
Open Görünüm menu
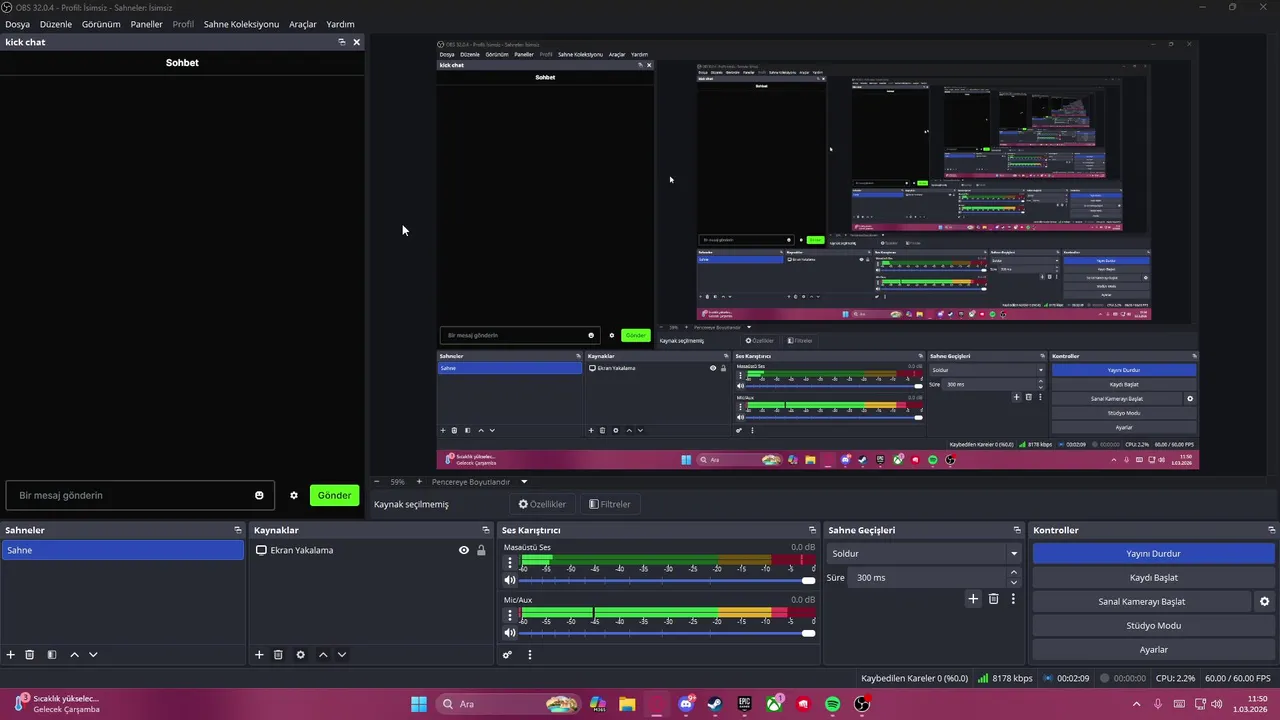coord(101,24)
